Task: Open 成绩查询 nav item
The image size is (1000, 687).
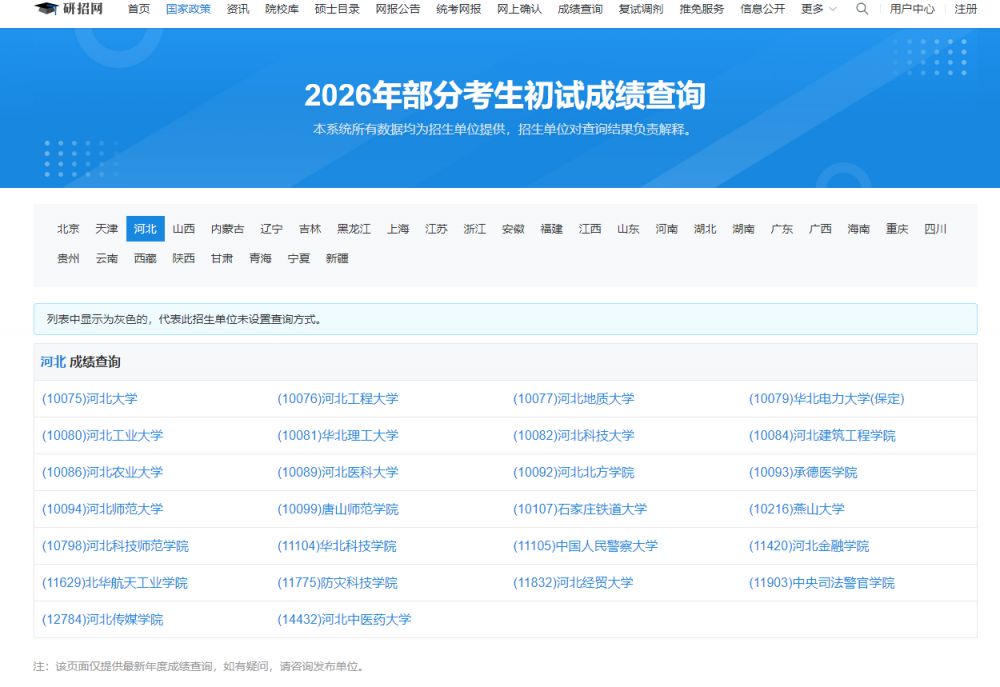Action: pos(580,9)
